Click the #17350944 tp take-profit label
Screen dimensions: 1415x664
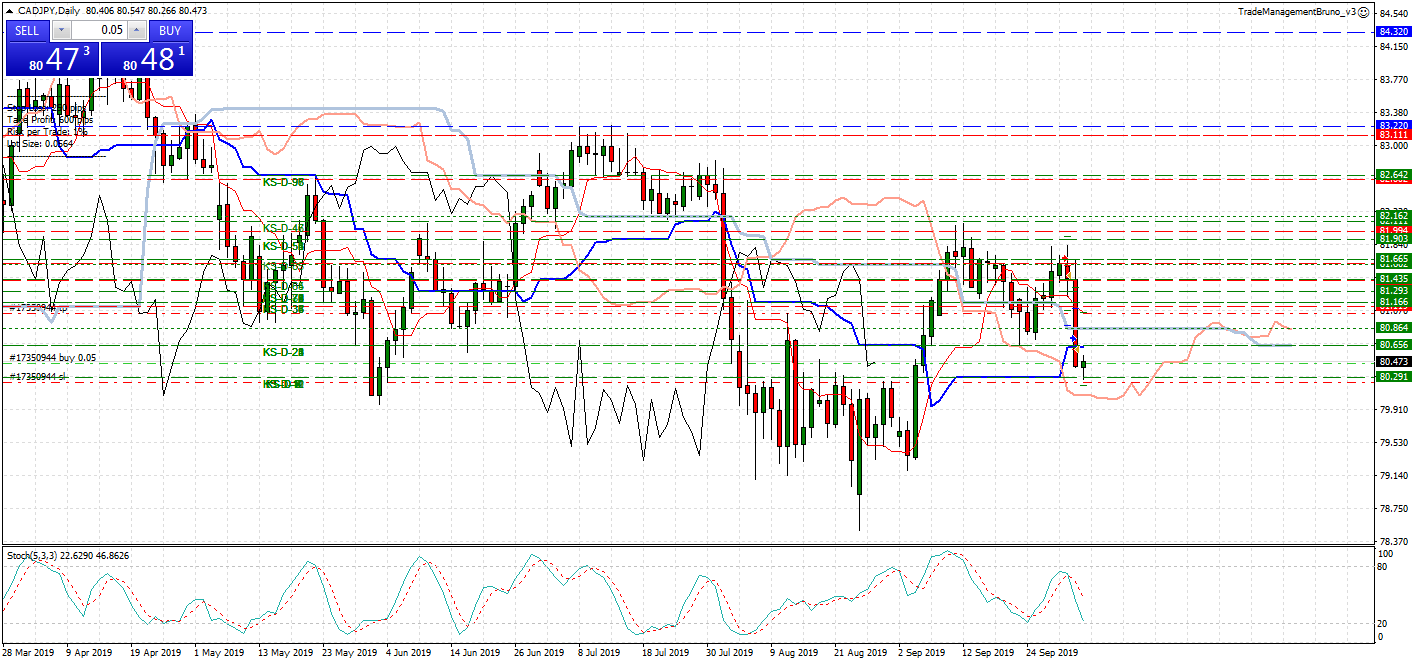point(38,308)
